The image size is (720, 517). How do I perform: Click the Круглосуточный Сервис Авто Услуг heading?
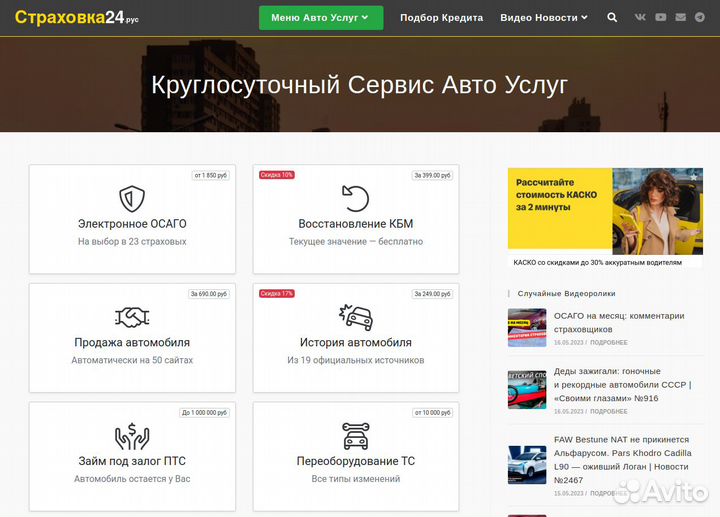point(360,85)
